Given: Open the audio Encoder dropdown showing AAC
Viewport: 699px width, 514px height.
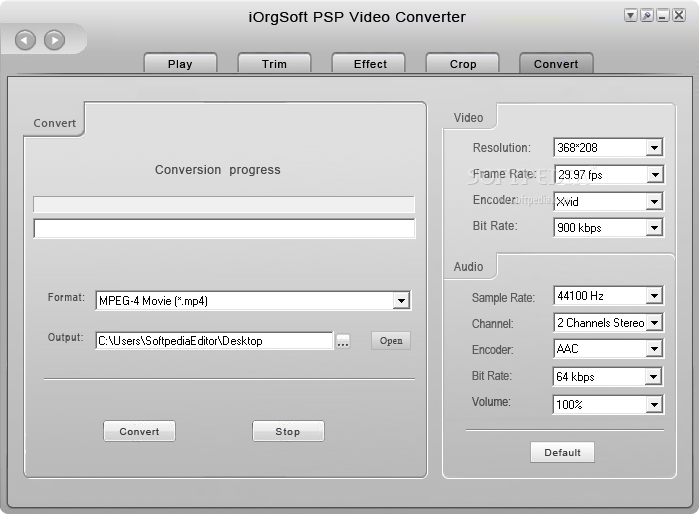Looking at the screenshot, I should (654, 349).
